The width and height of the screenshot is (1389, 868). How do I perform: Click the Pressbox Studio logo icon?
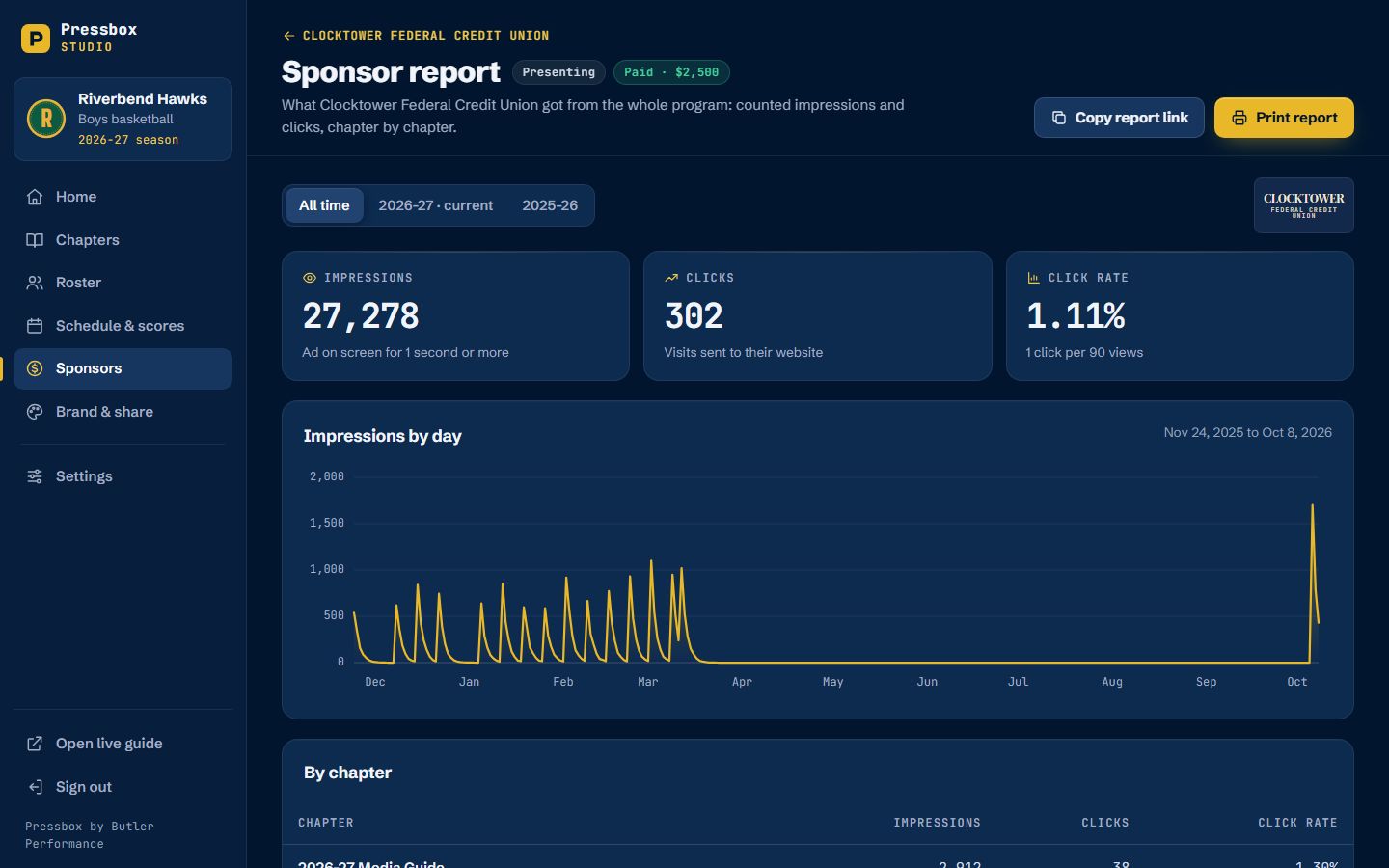tap(36, 39)
